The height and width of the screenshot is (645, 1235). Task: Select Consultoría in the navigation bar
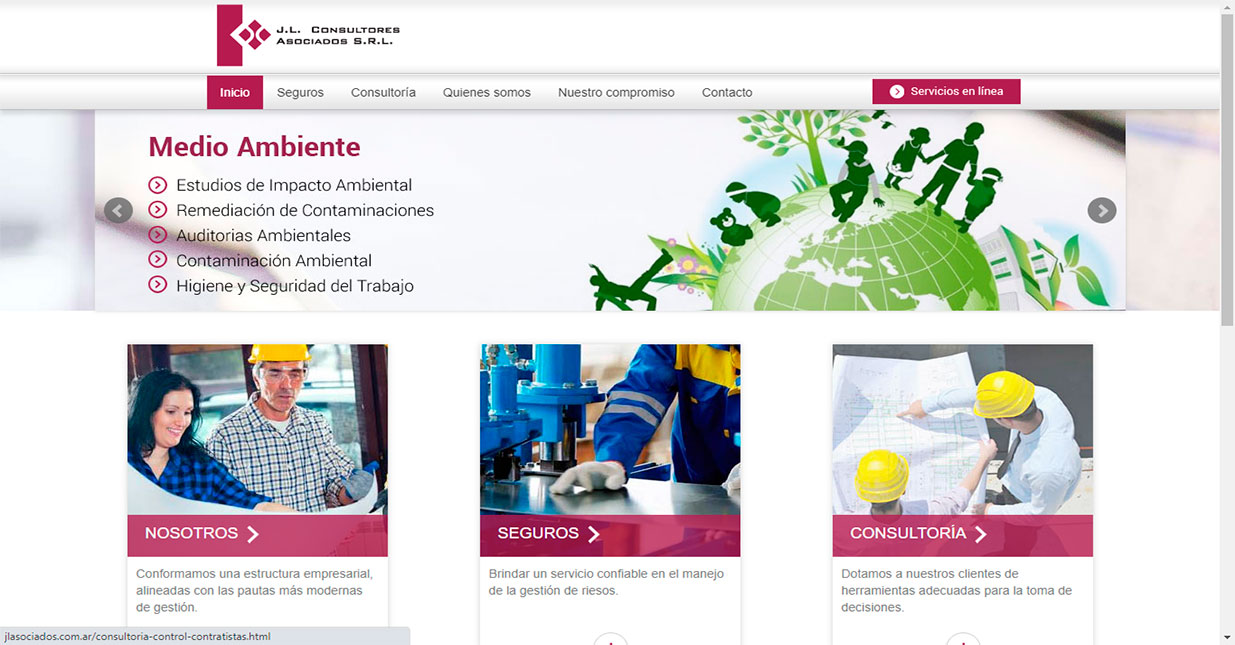[x=383, y=92]
